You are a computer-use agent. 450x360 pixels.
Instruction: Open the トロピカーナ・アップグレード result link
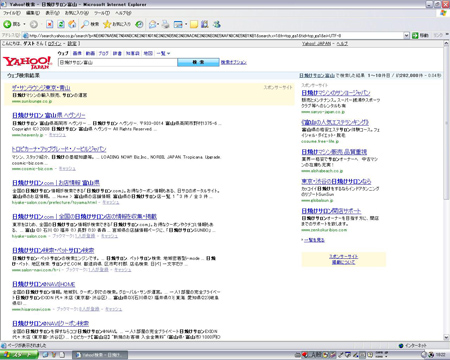tap(59, 149)
